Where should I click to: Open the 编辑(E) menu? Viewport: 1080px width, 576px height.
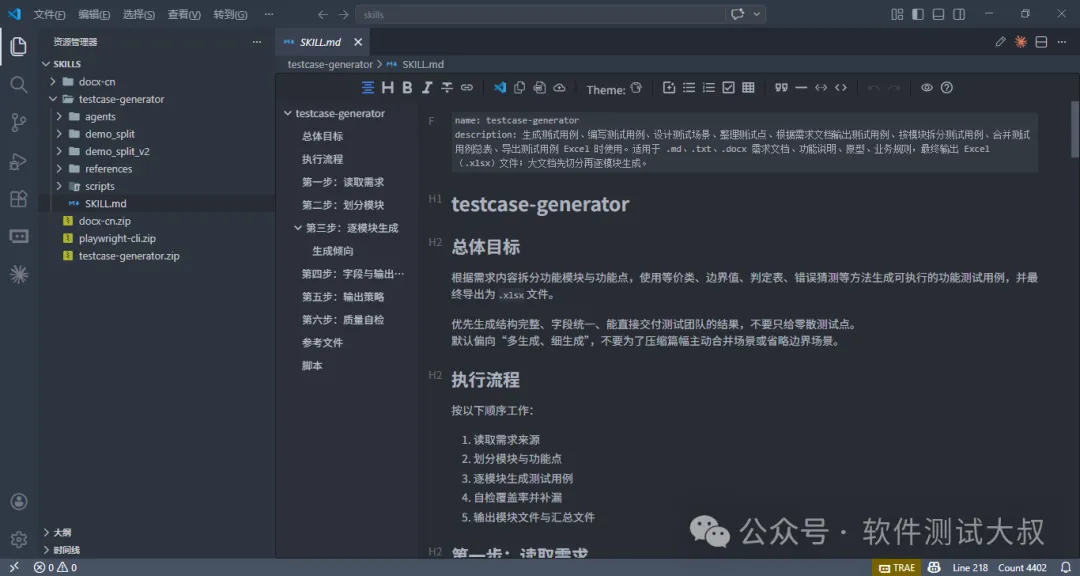pyautogui.click(x=94, y=14)
